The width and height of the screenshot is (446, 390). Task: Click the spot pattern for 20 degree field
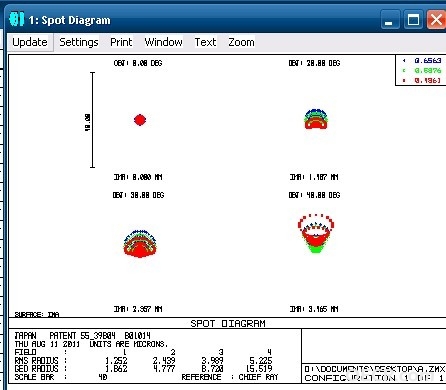click(x=316, y=119)
